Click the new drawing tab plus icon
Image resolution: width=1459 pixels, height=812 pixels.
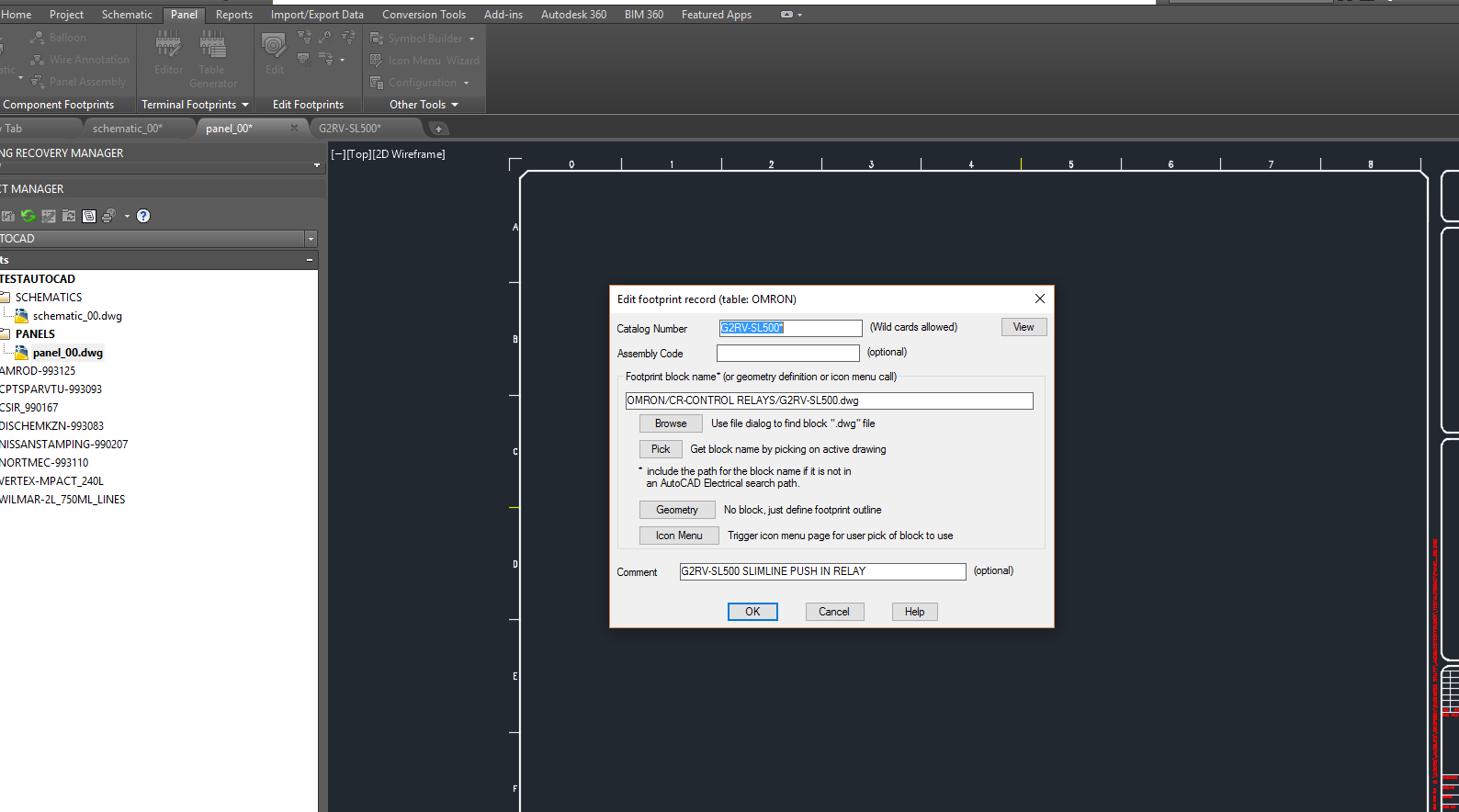point(438,129)
